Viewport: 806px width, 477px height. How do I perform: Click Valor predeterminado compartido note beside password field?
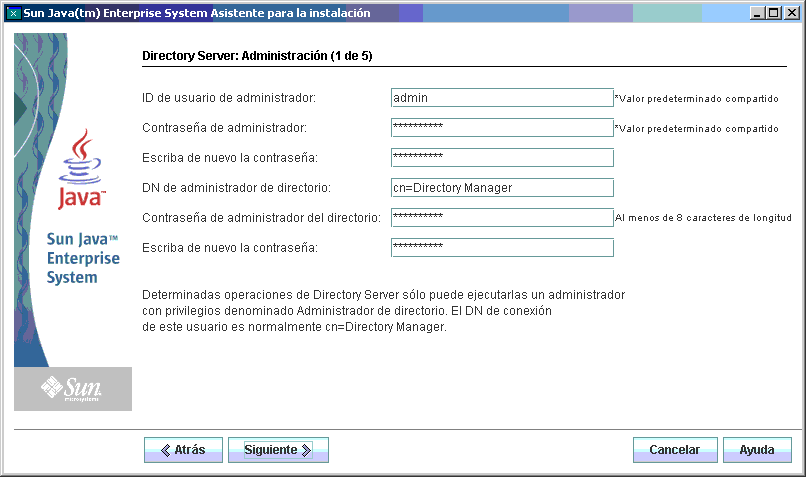click(x=697, y=129)
